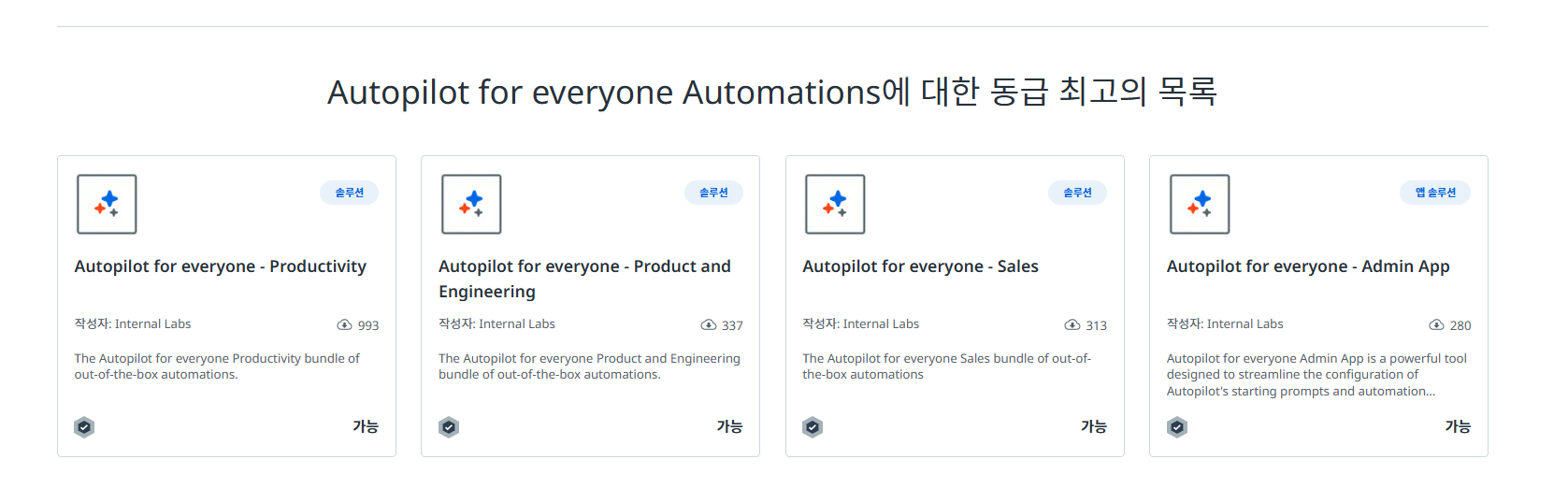Click the Productivity bundle description text
Image resolution: width=1568 pixels, height=488 pixels.
[217, 366]
